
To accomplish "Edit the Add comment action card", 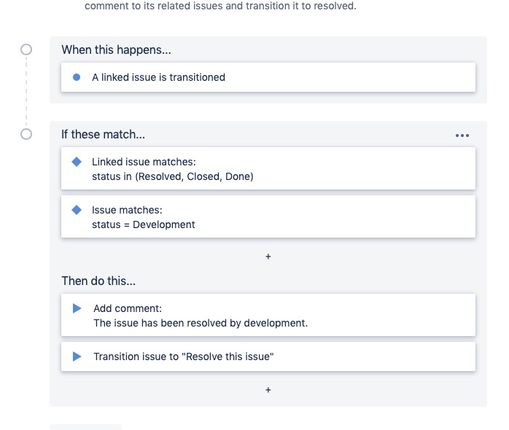I will point(268,315).
